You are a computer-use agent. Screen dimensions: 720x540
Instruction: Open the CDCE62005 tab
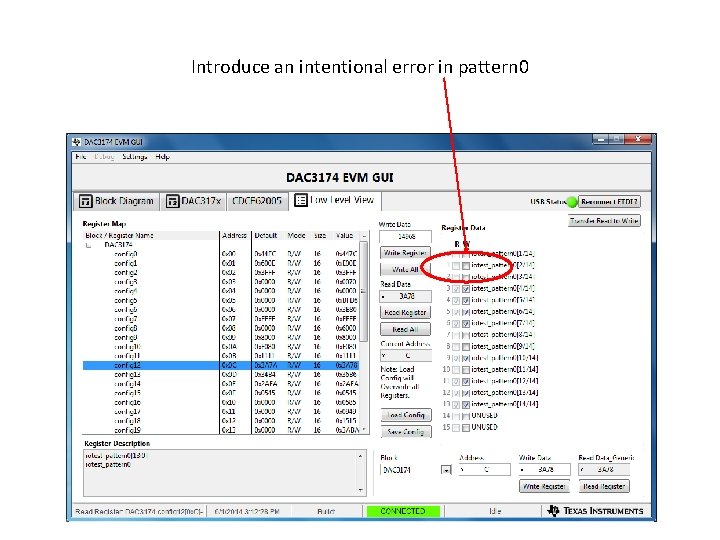257,201
